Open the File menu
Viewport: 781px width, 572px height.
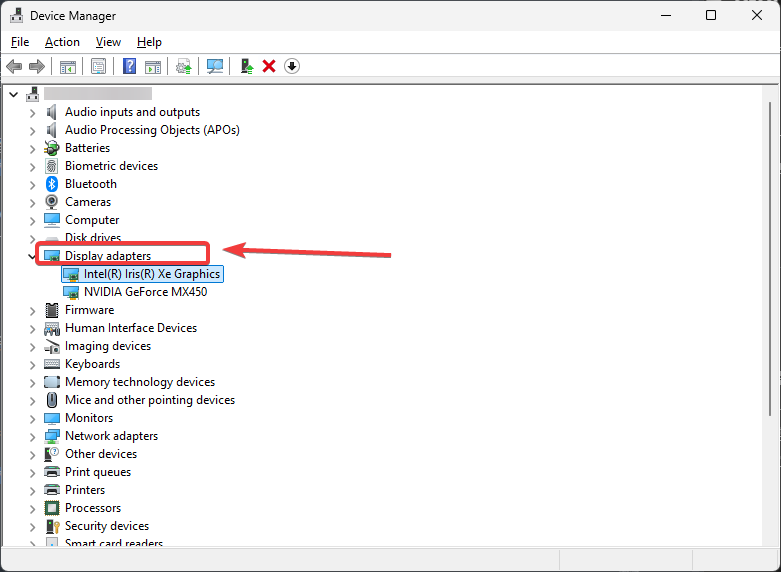click(20, 42)
